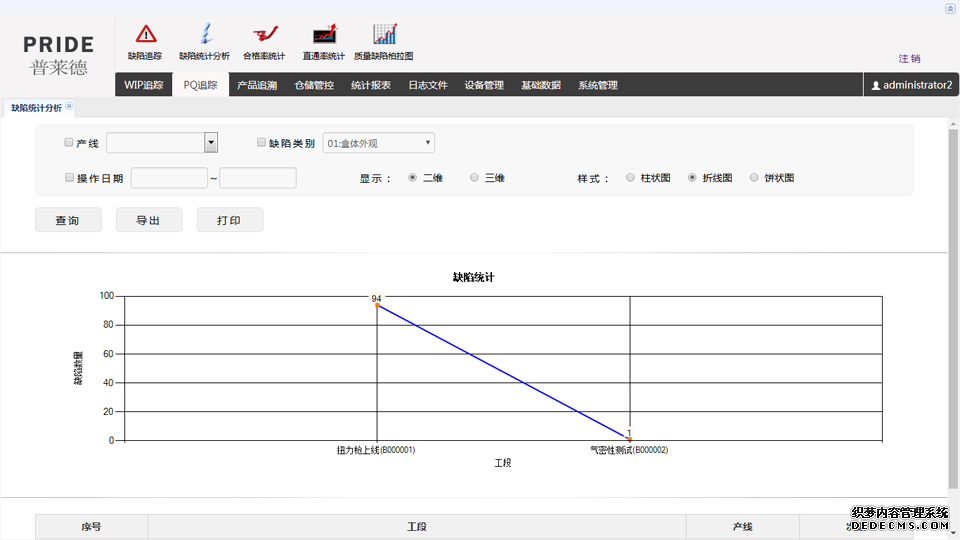Open the 质量缺陷柏拉图 chart icon
Image resolution: width=960 pixels, height=540 pixels.
click(384, 34)
